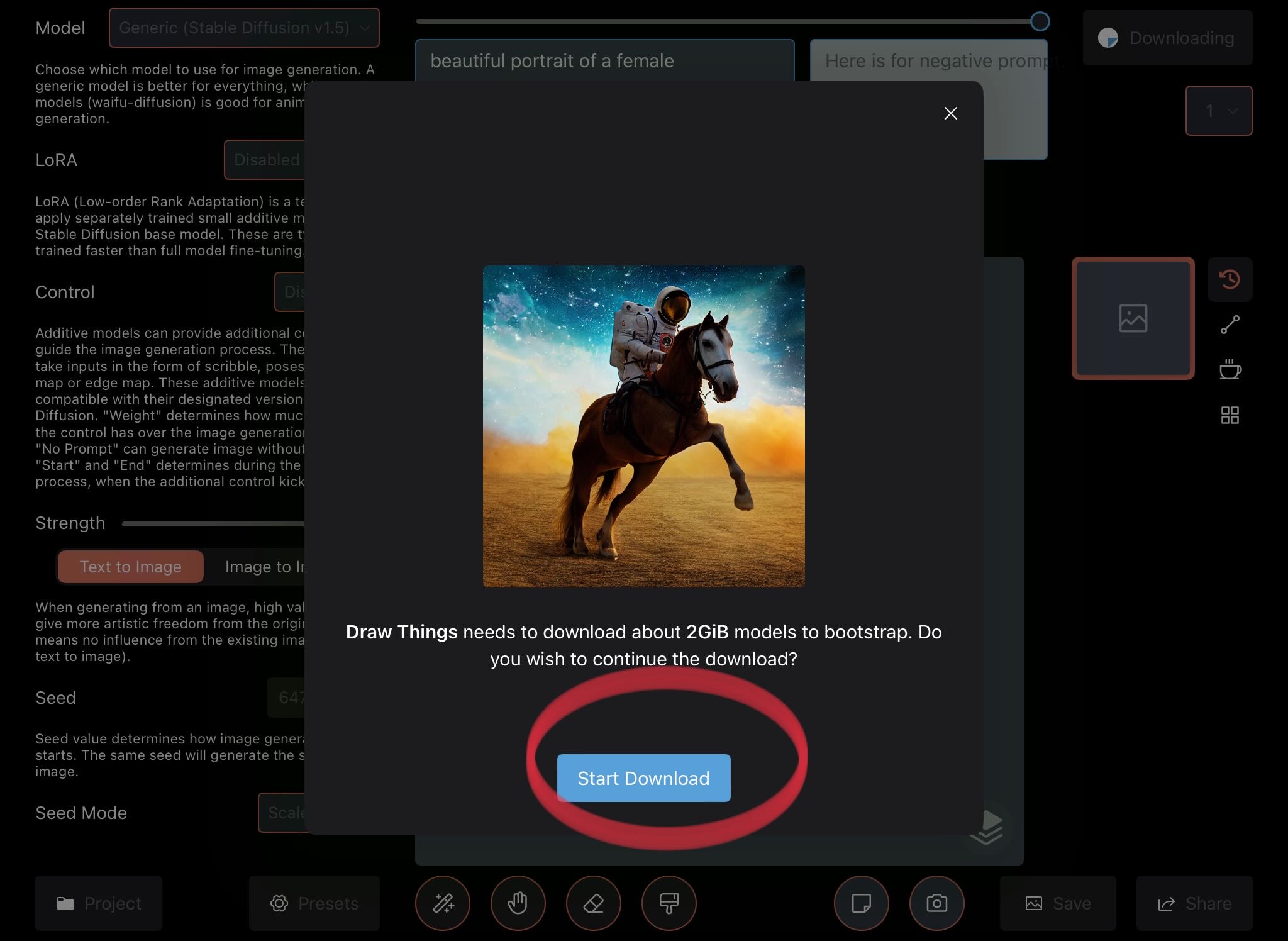Open the Presets button
1288x941 pixels.
tap(314, 903)
